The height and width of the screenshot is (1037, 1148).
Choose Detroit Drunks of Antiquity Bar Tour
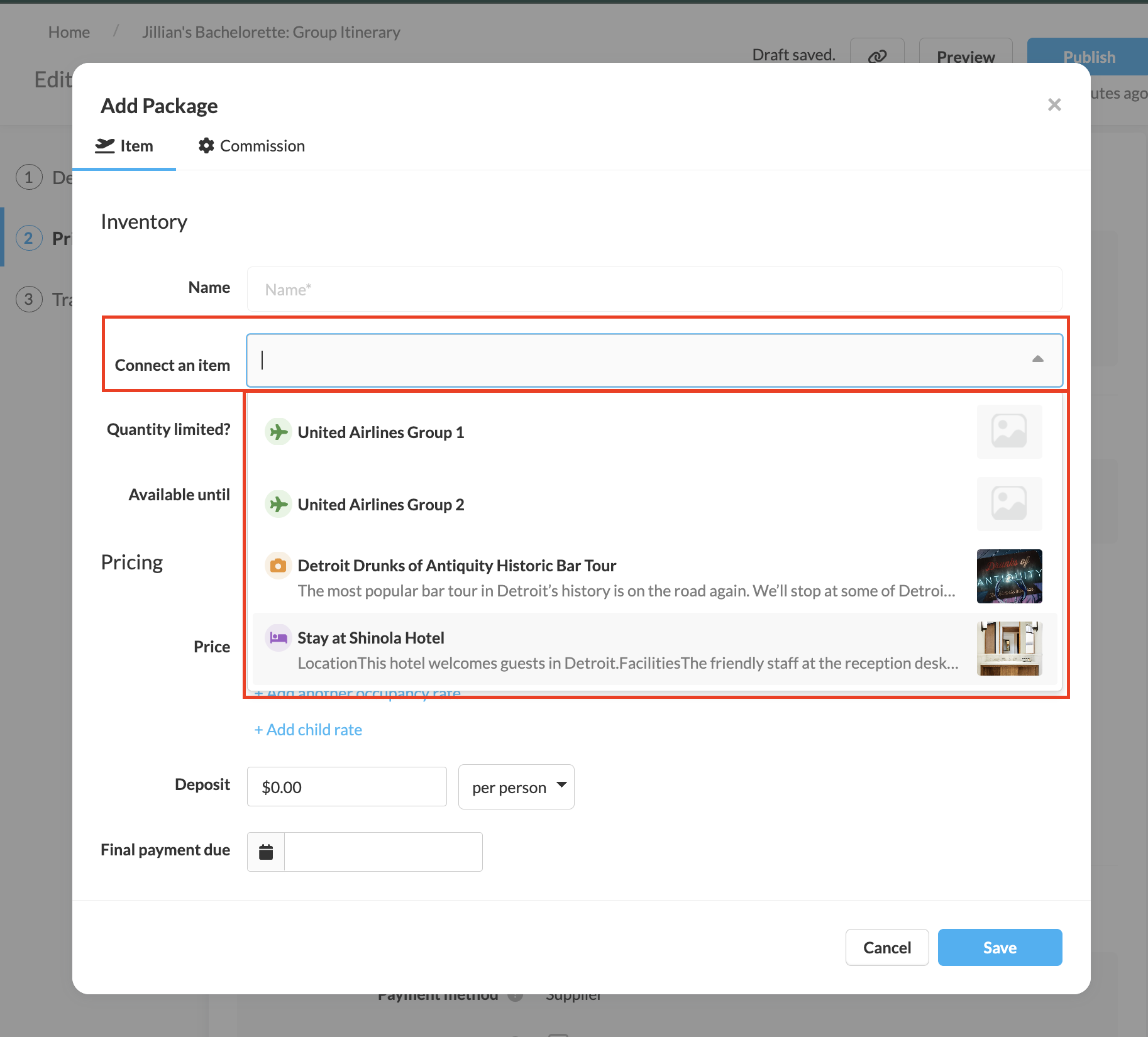[x=654, y=577]
